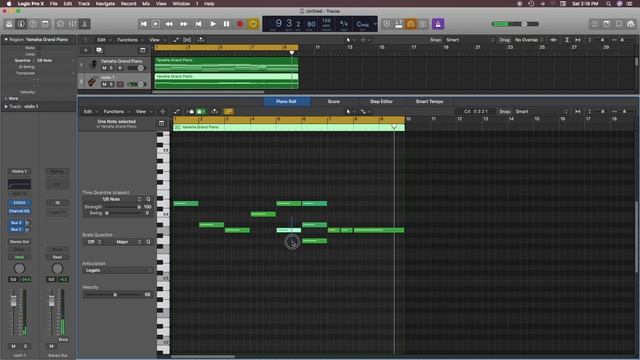Mute the Yamaha Grand Piano track
This screenshot has width=640, height=360.
coord(104,68)
